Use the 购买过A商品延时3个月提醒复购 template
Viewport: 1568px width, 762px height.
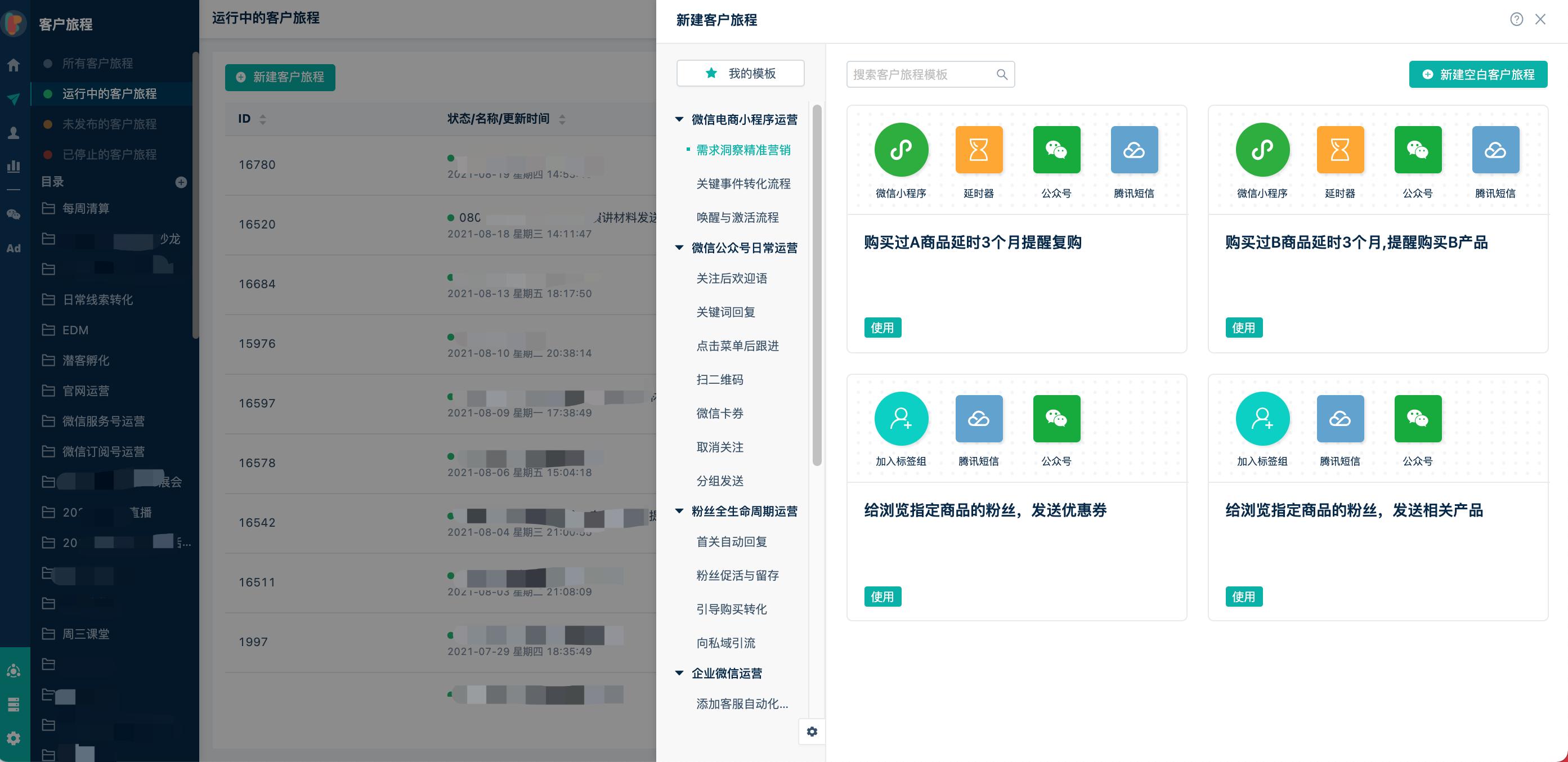(882, 328)
